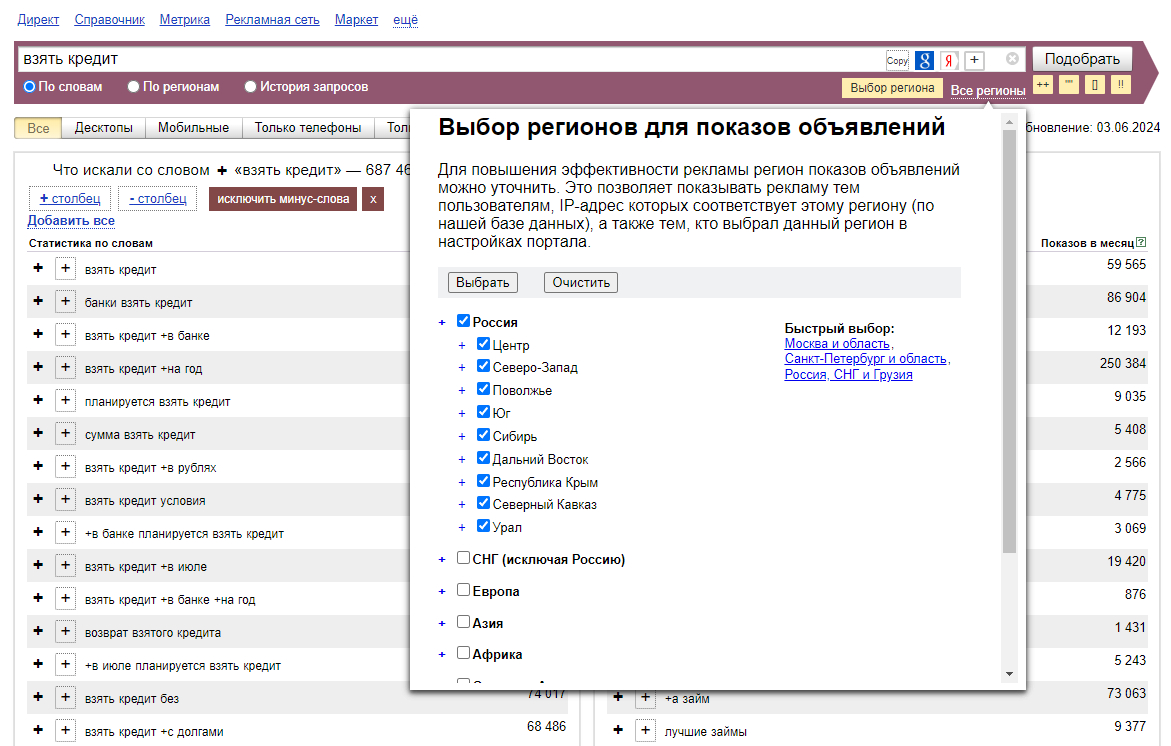This screenshot has height=746, width=1171.
Task: Check the Азия checkbox
Action: (x=463, y=622)
